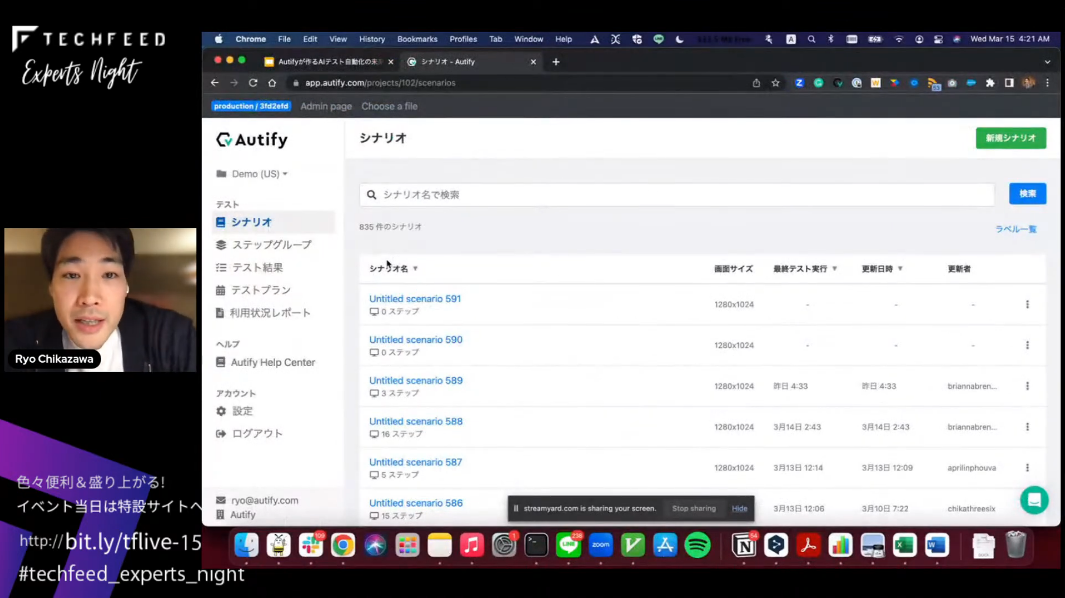Open more options for scenario 588
The height and width of the screenshot is (598, 1065).
click(x=1027, y=427)
